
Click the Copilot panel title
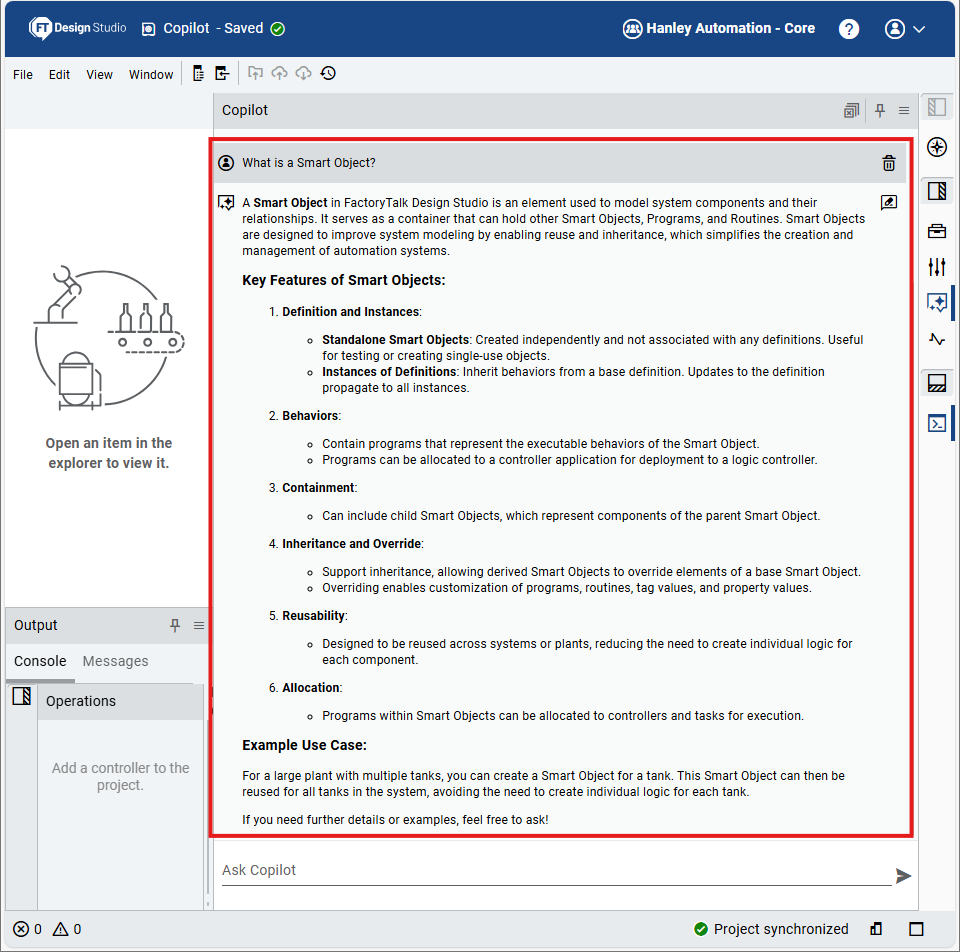tap(245, 110)
